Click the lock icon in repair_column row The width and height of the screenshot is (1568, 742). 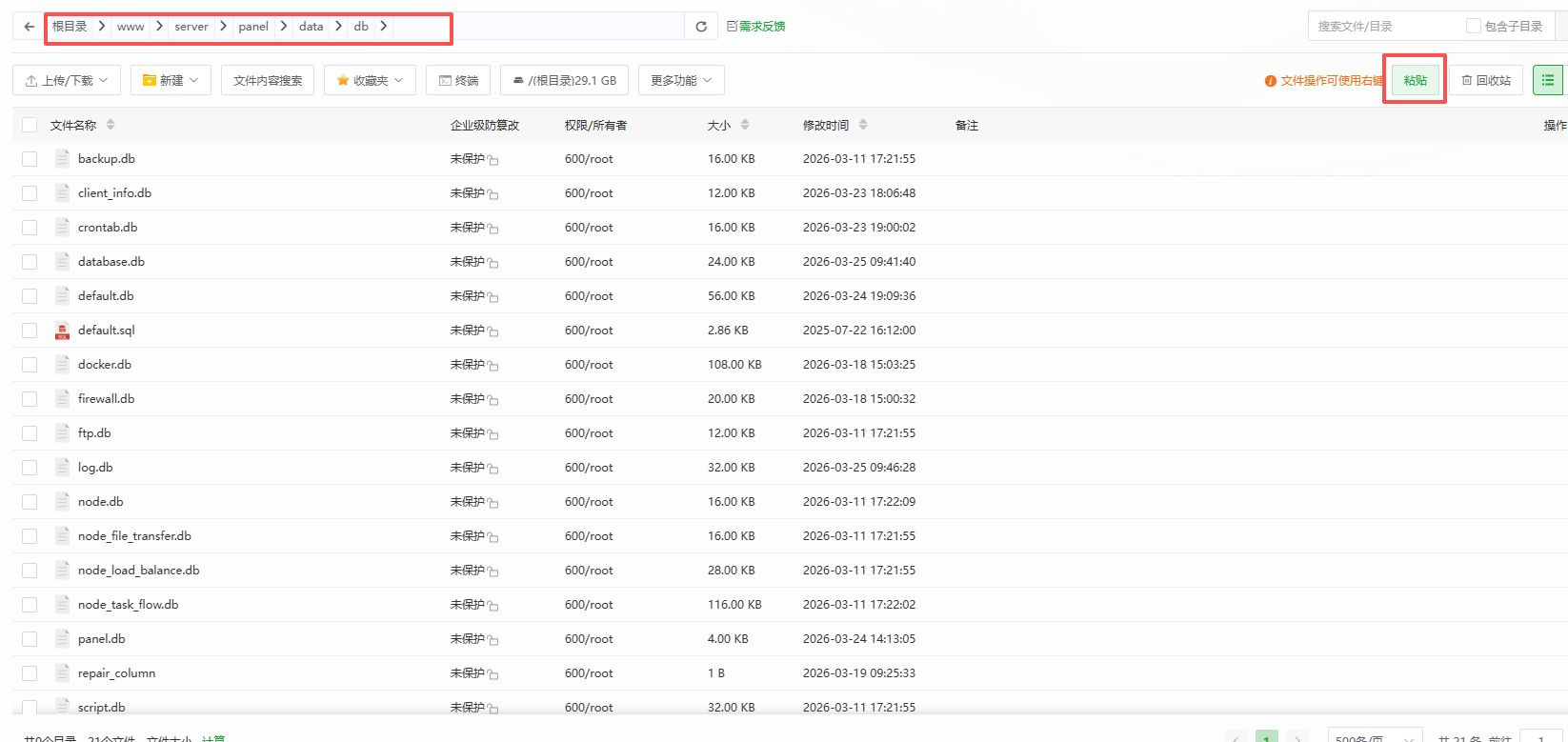pos(493,674)
